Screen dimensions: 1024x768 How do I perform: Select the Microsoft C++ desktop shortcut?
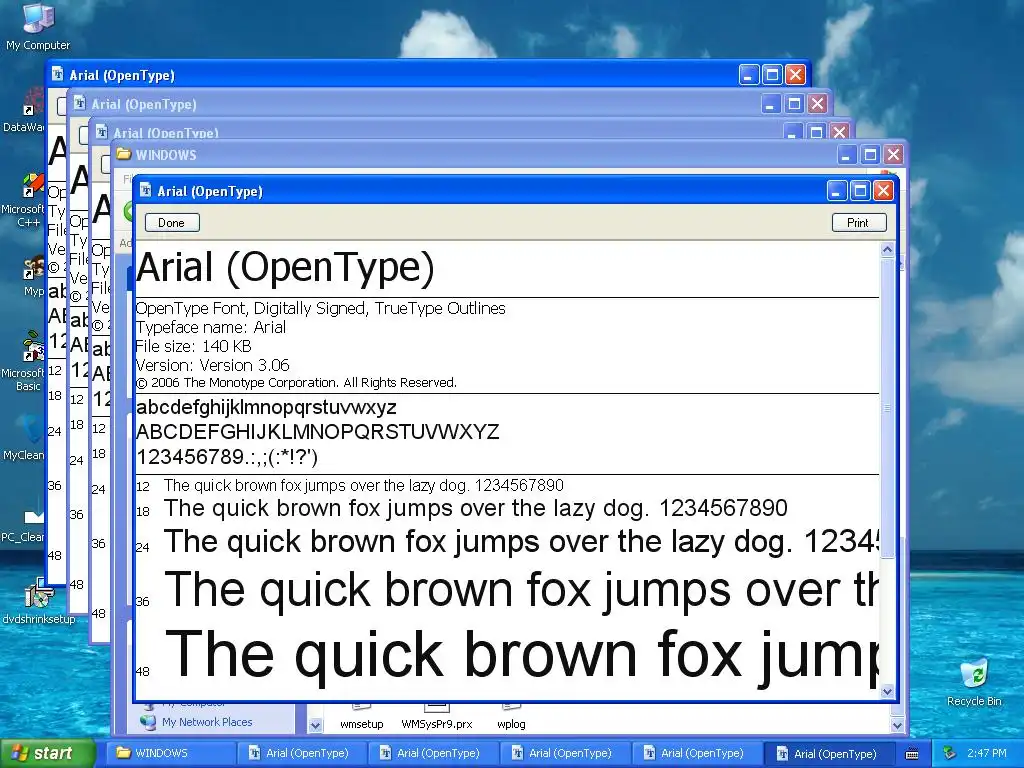26,199
